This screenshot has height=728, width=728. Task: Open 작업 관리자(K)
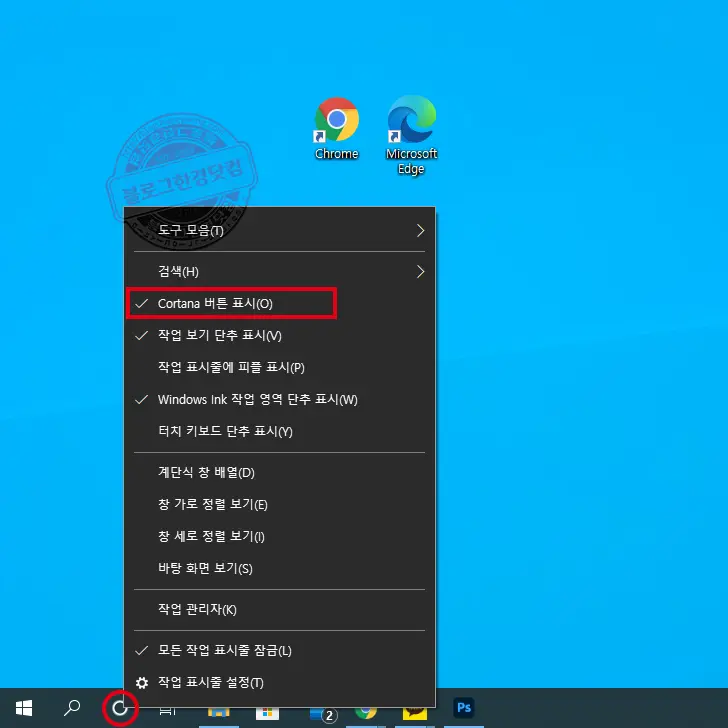280,609
